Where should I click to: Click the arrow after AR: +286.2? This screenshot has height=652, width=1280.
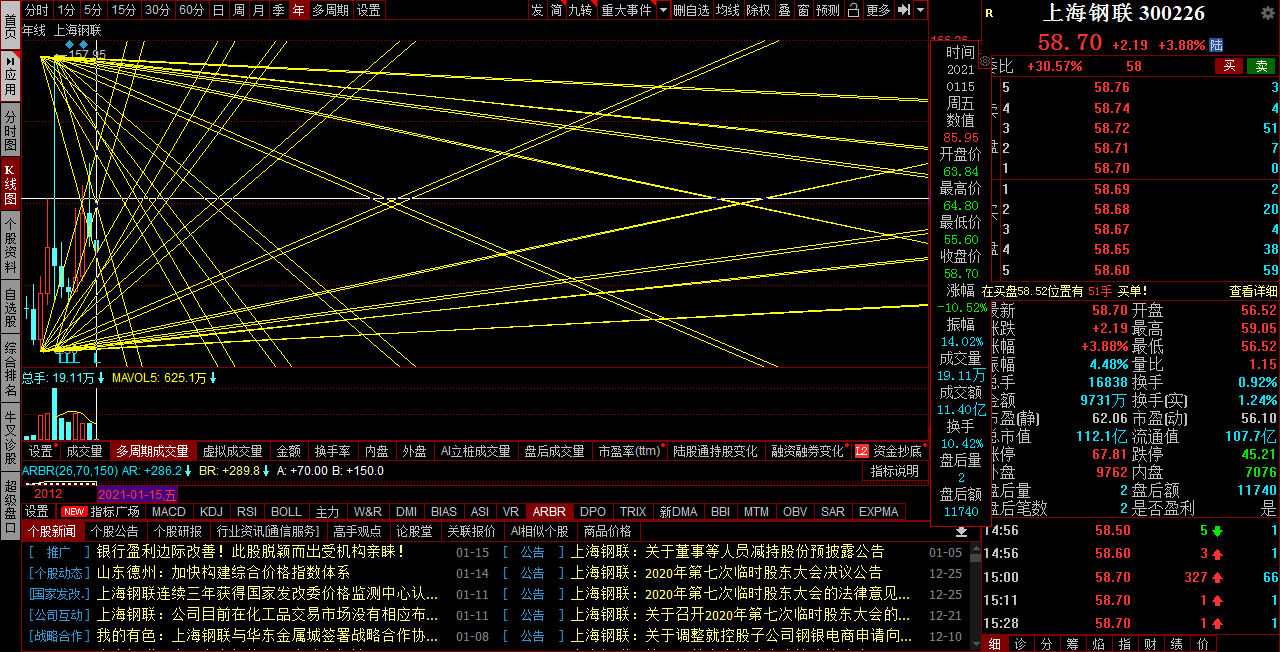tap(188, 470)
